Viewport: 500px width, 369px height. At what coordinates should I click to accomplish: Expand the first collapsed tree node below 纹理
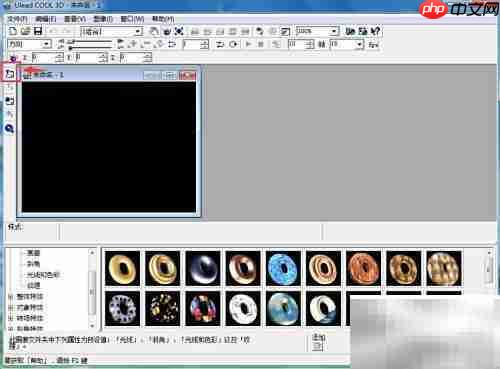click(10, 296)
